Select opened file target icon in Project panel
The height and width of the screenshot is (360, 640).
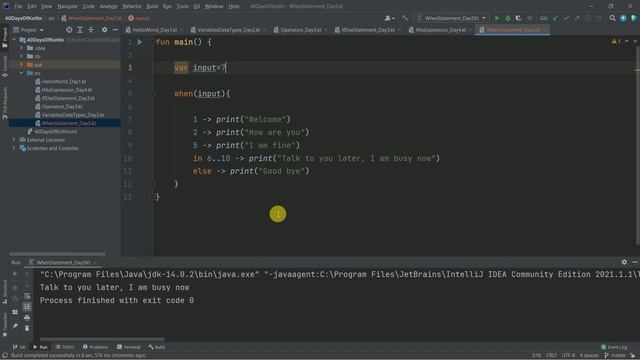[69, 30]
